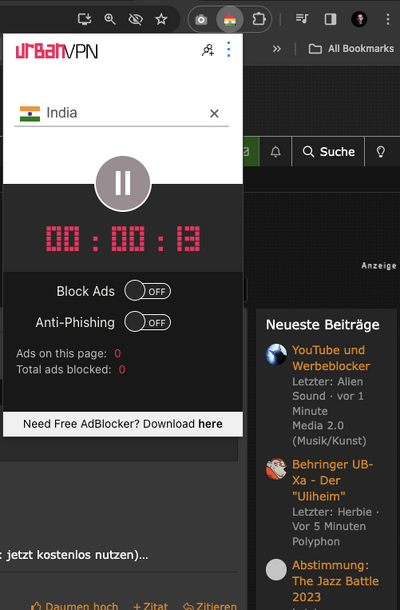Click the lightbulb theme icon
The width and height of the screenshot is (400, 610).
(381, 151)
